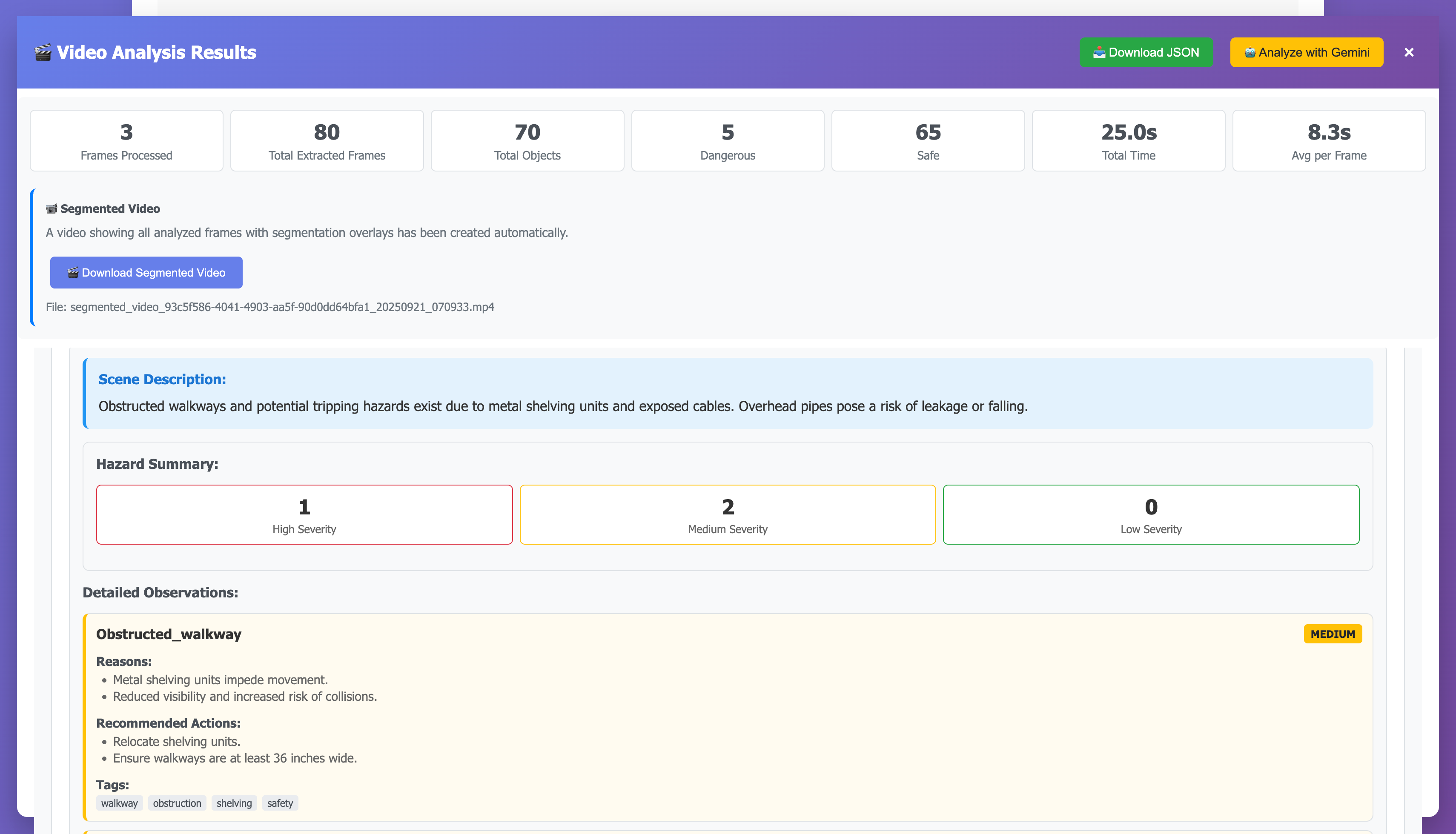Click the Download JSON button
Screen dimensions: 1456x834
pos(1146,52)
